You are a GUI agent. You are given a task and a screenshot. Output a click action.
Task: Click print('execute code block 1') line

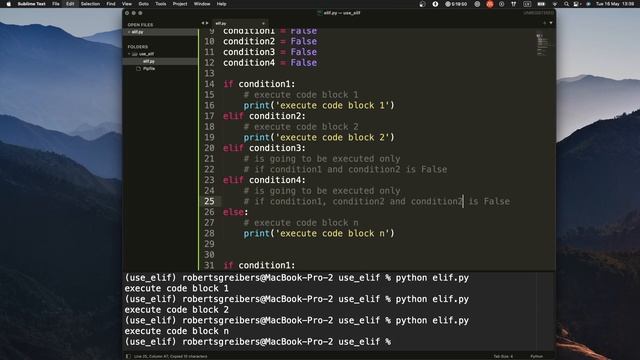click(319, 105)
